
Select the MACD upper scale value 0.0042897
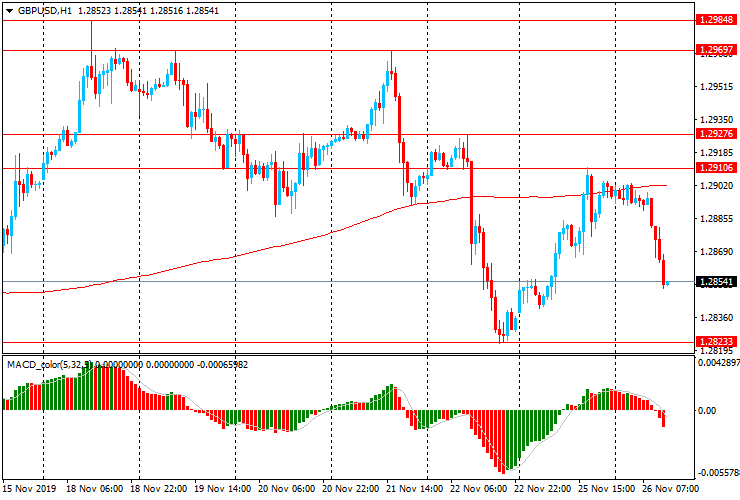718,363
